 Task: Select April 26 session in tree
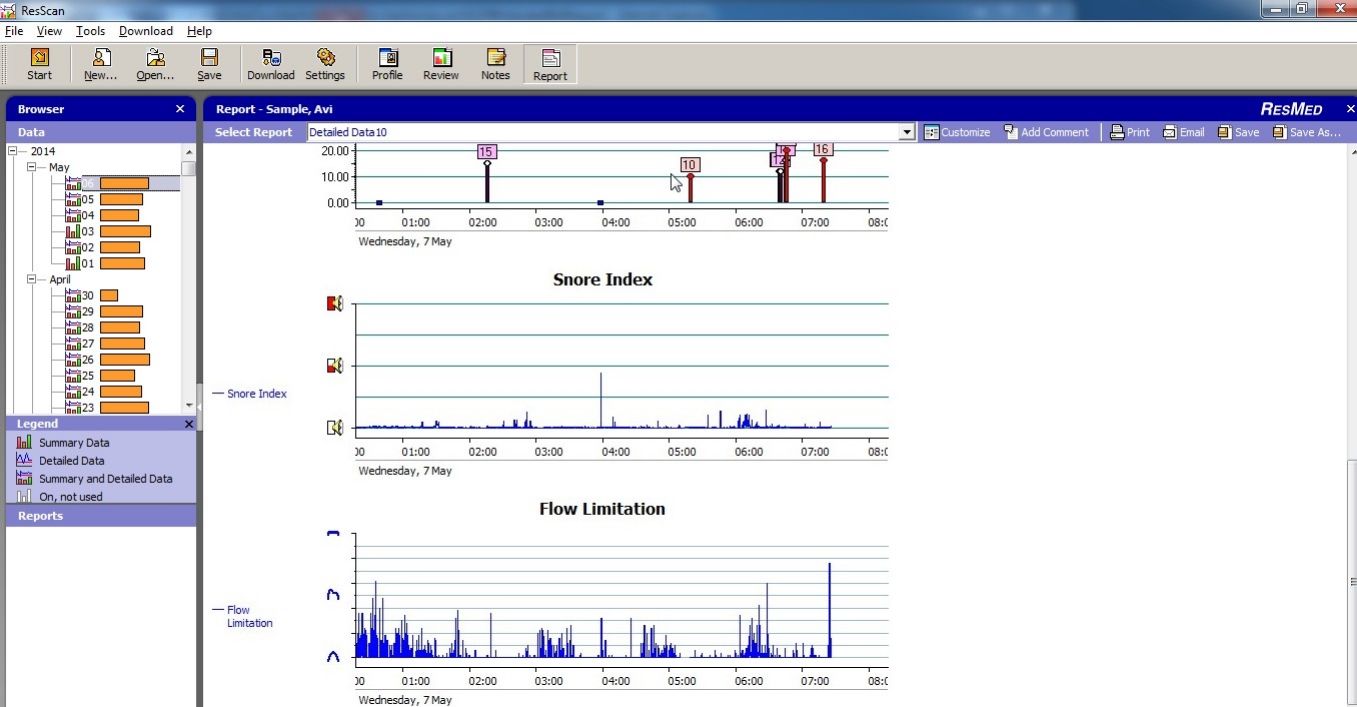[107, 359]
